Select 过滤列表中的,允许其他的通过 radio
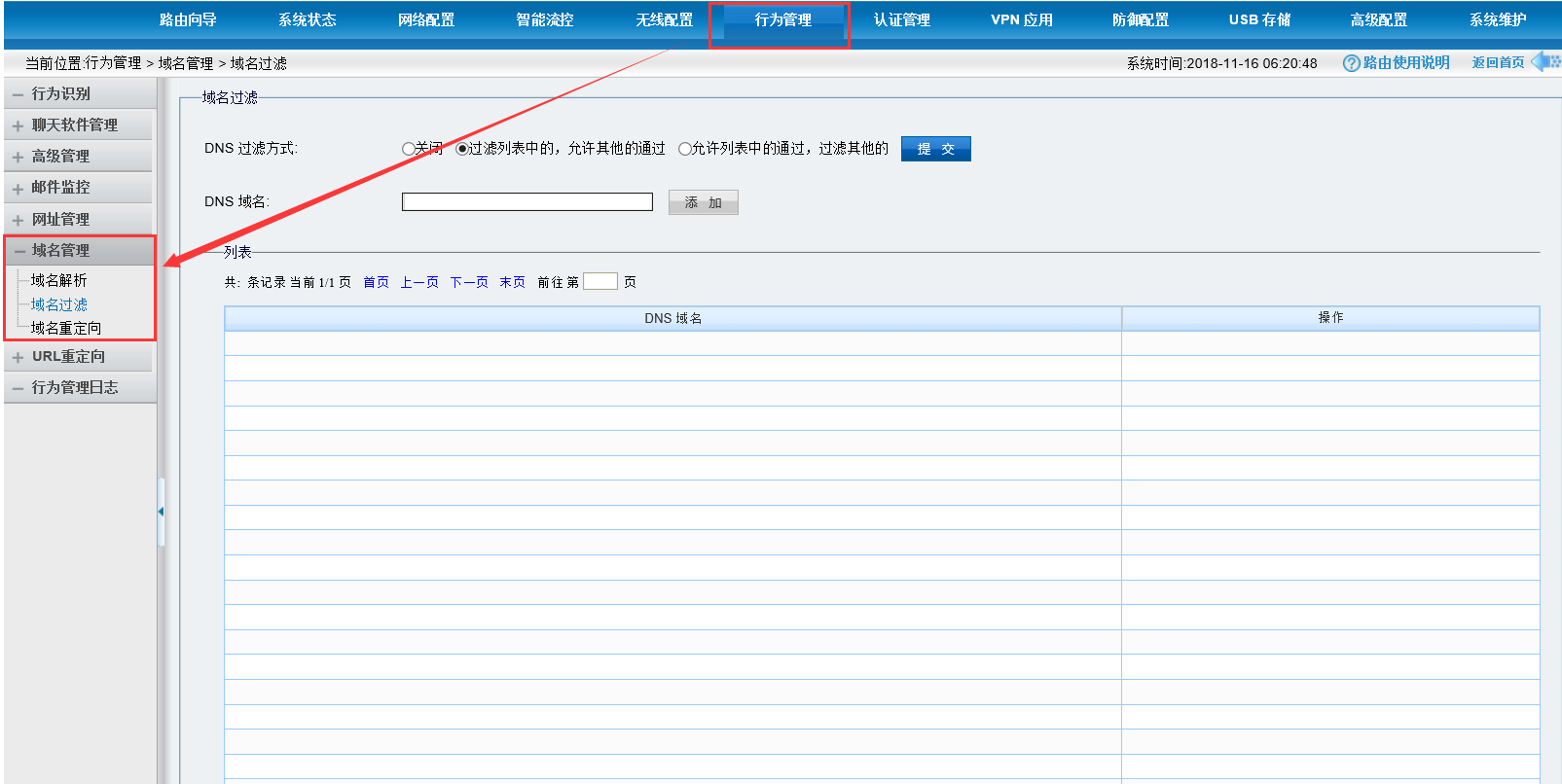This screenshot has width=1562, height=784. click(462, 149)
